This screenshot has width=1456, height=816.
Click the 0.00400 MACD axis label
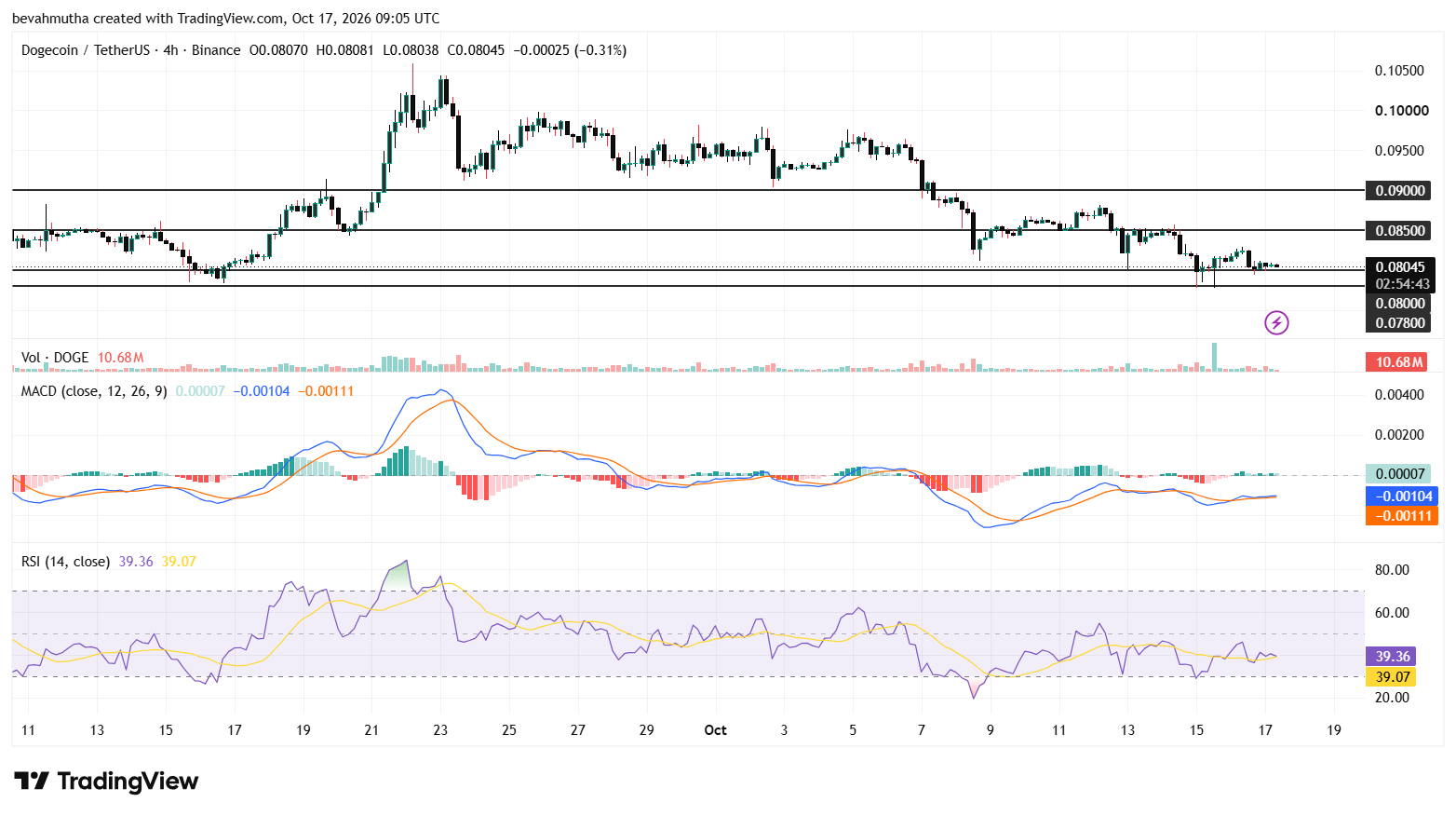(1400, 395)
